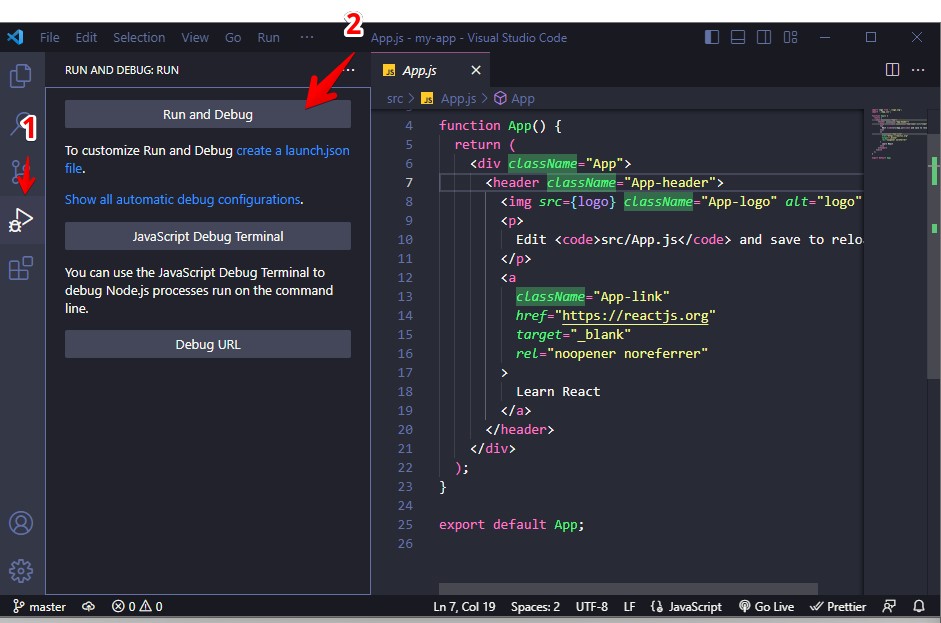Click line number 25 in gutter
This screenshot has width=941, height=623.
(x=405, y=525)
